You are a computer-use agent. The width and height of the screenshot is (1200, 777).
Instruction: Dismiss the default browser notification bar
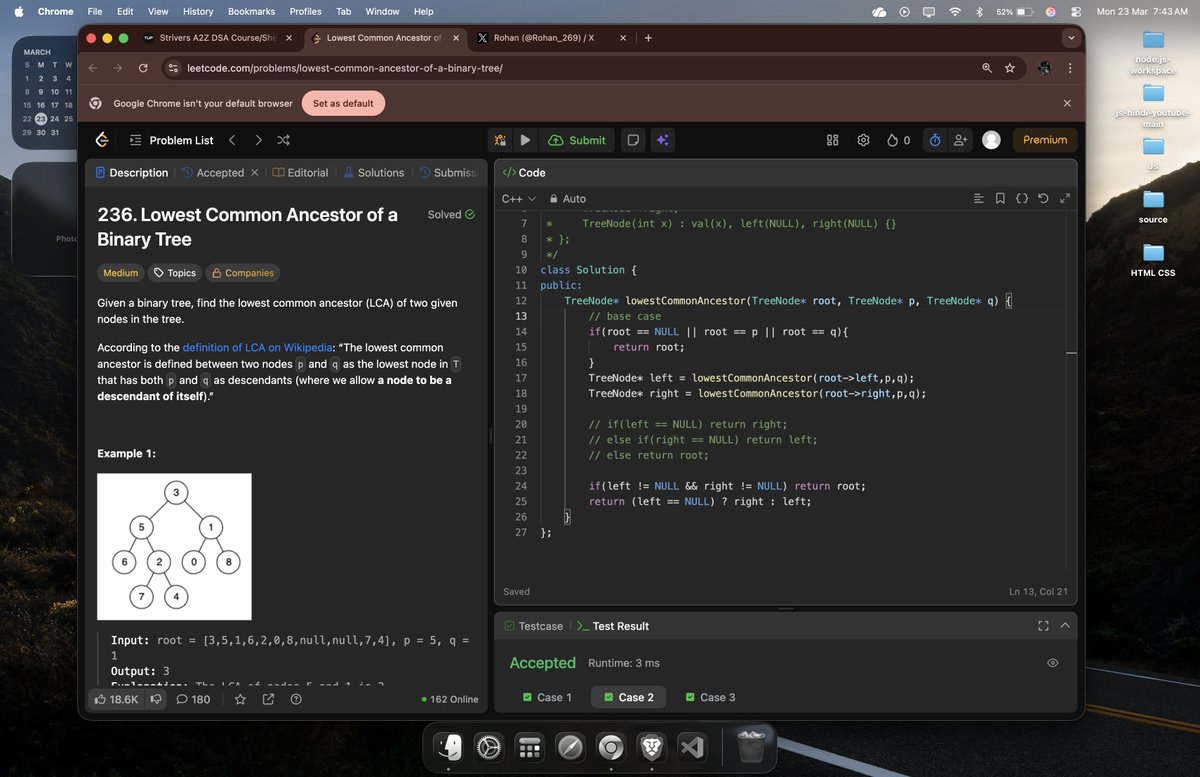point(1067,103)
